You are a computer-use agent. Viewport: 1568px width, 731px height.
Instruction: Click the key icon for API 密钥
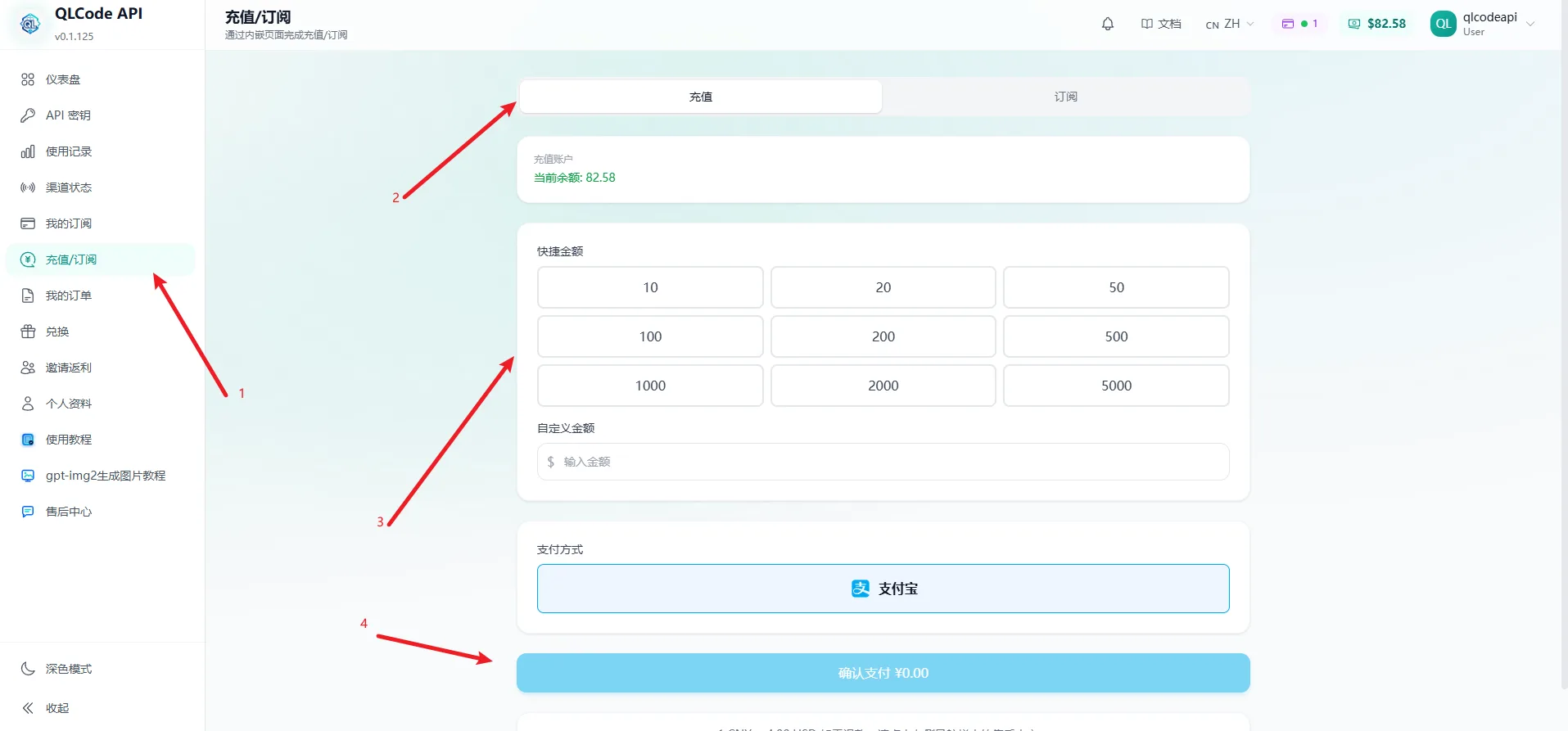[28, 115]
